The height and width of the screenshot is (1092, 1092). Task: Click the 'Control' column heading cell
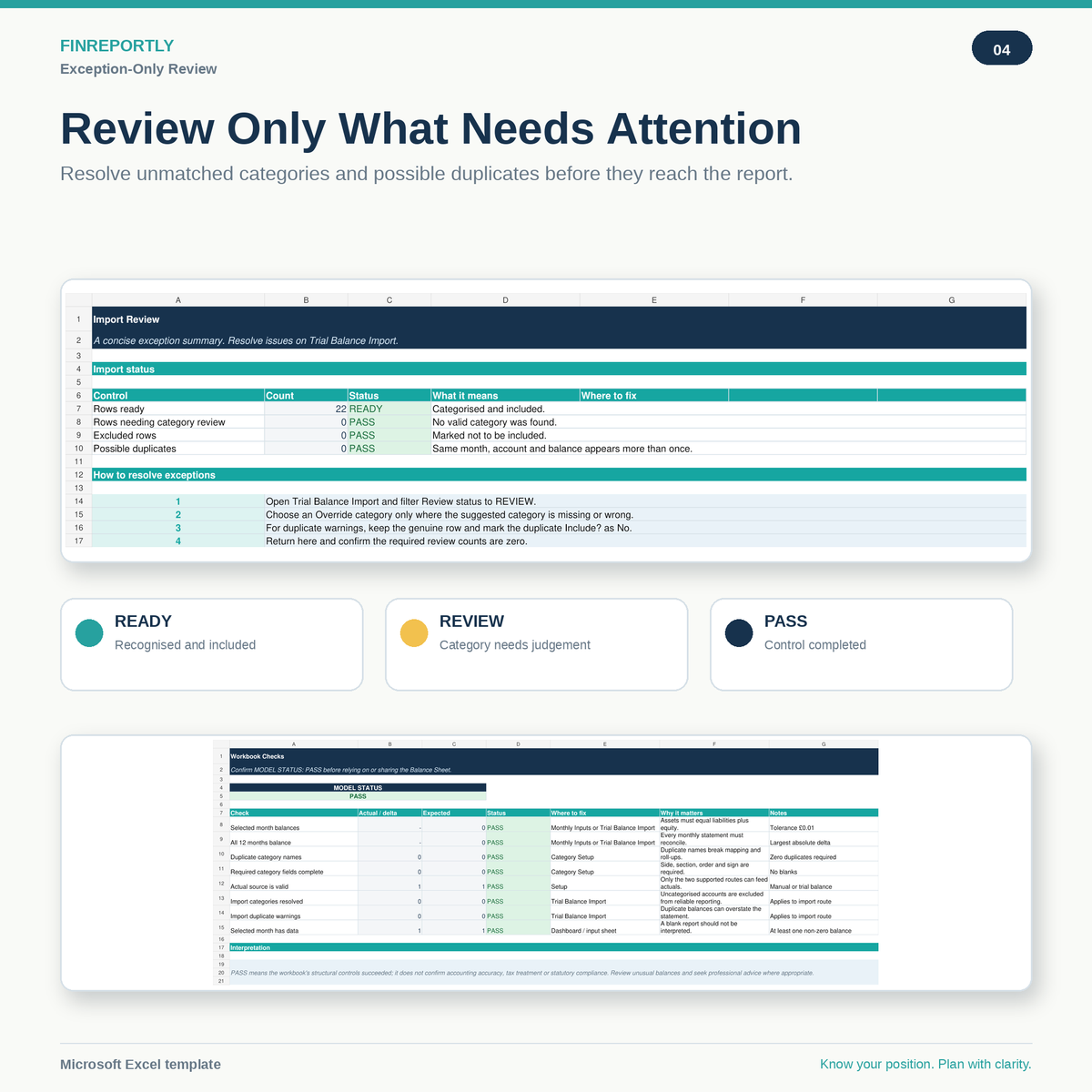pyautogui.click(x=178, y=395)
